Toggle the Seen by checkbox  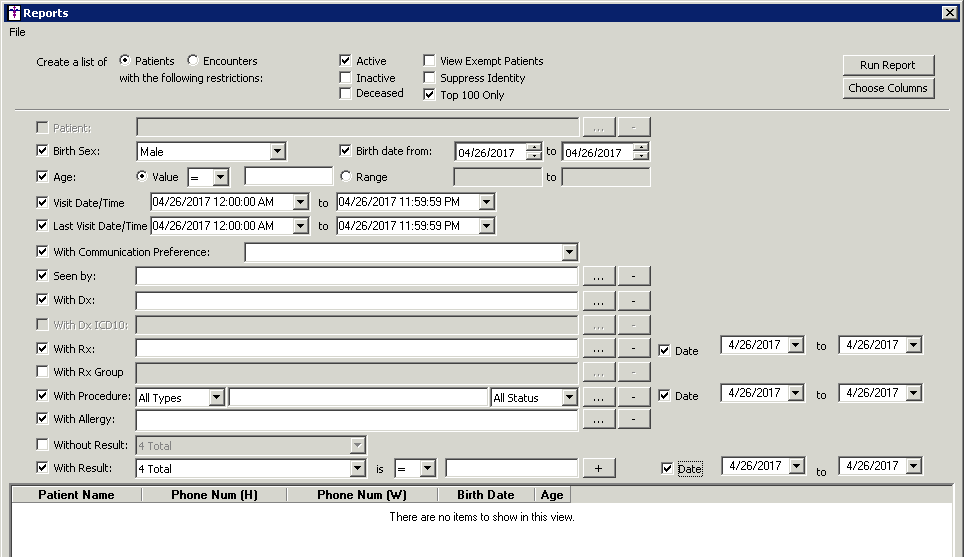pyautogui.click(x=42, y=275)
